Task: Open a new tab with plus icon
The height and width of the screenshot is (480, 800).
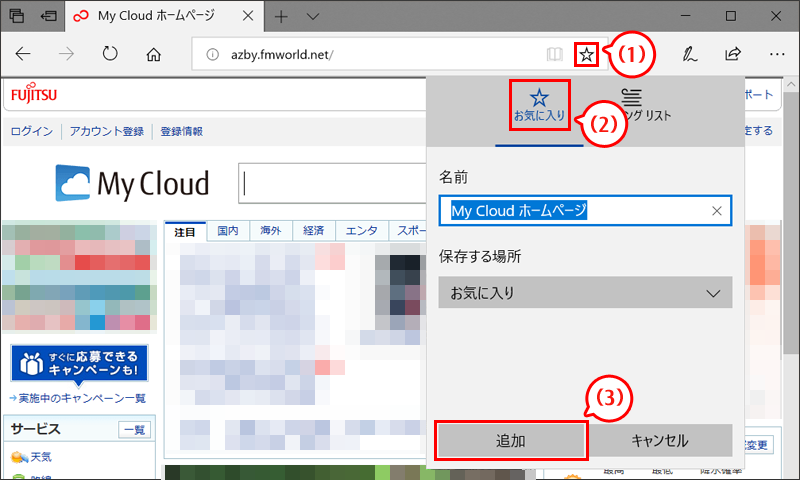Action: [x=281, y=16]
